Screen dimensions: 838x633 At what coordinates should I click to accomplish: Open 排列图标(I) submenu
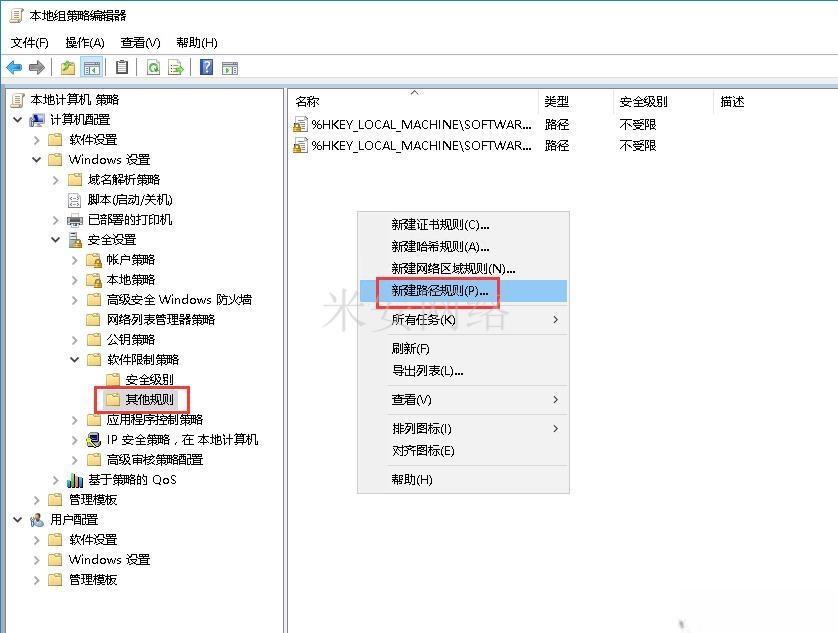coord(463,428)
